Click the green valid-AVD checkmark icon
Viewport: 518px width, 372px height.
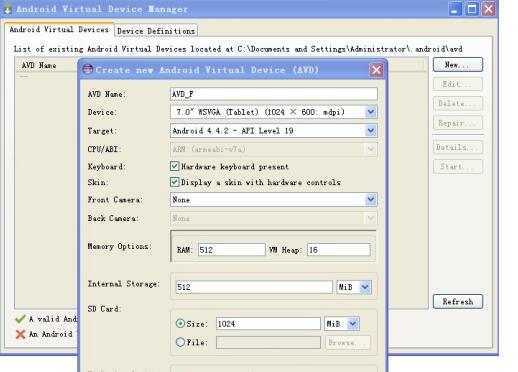pyautogui.click(x=20, y=319)
